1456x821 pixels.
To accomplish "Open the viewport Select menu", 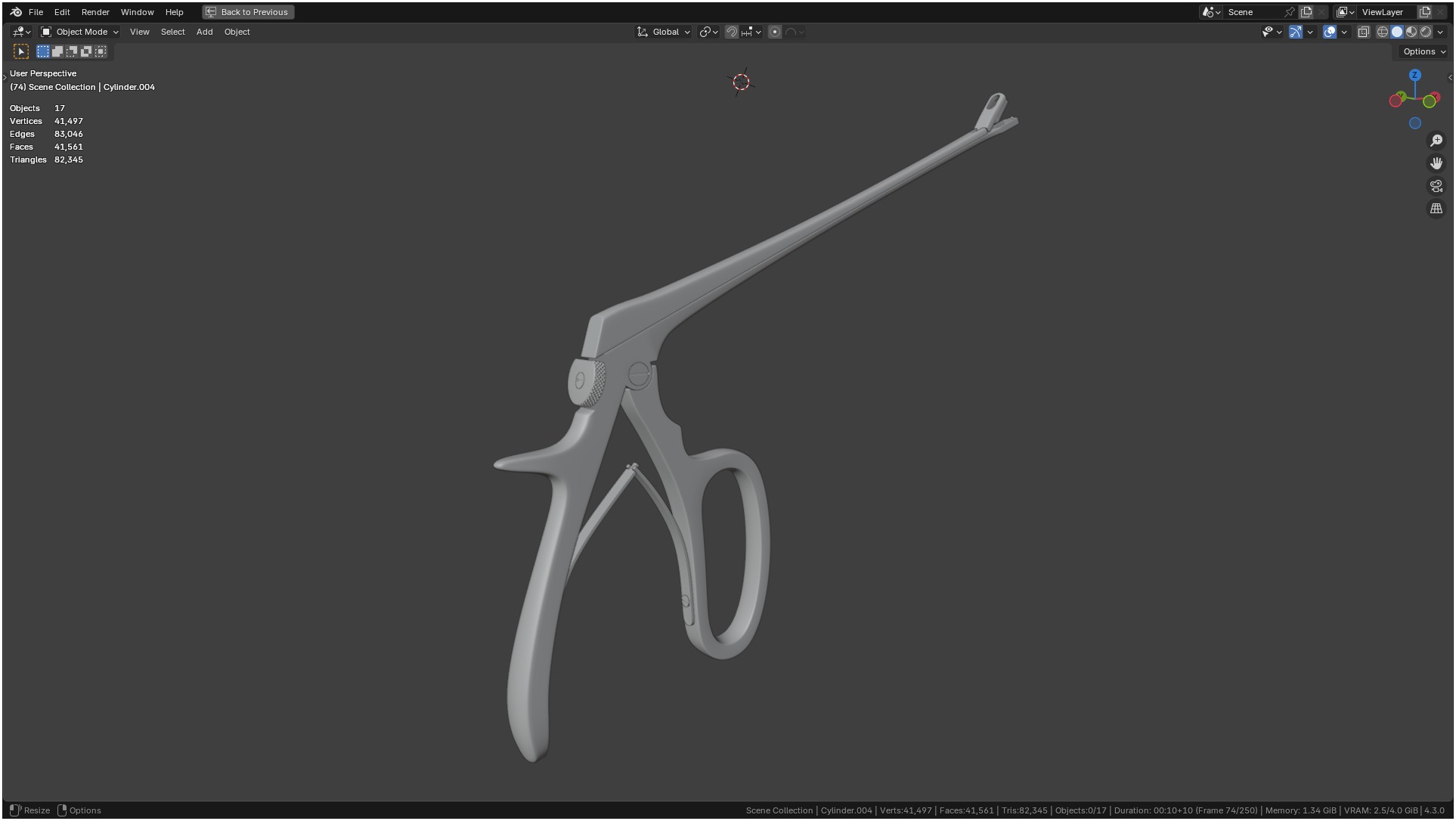I will coord(172,32).
